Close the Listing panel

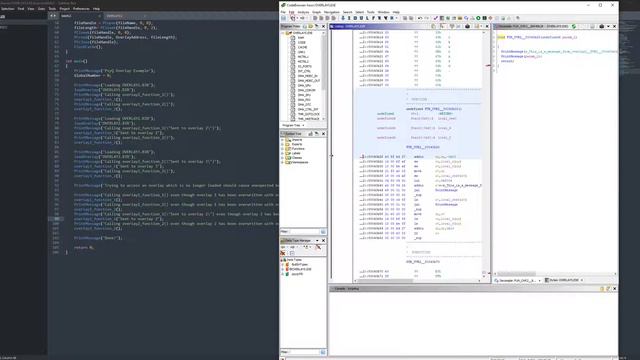[x=487, y=27]
